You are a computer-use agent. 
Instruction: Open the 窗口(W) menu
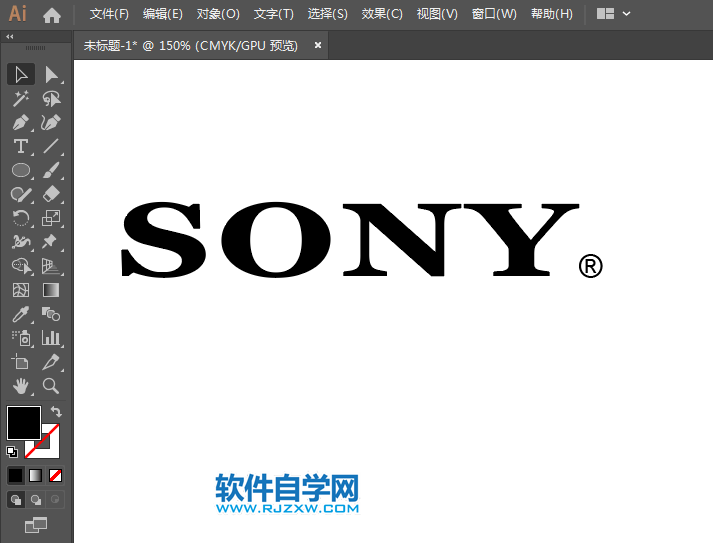click(x=494, y=14)
